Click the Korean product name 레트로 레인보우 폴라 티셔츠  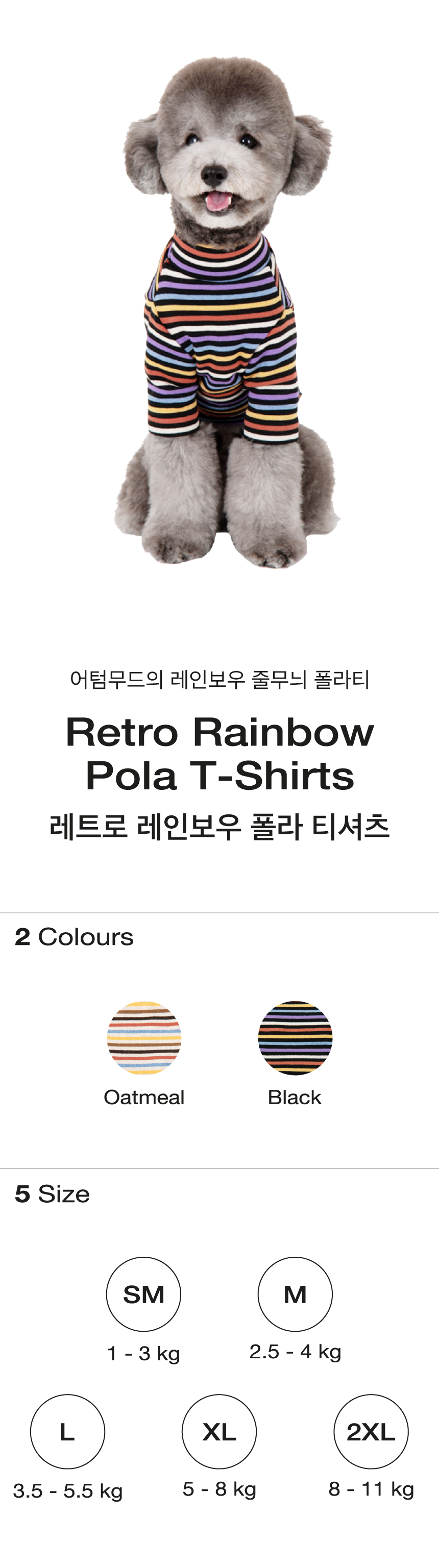(x=219, y=827)
